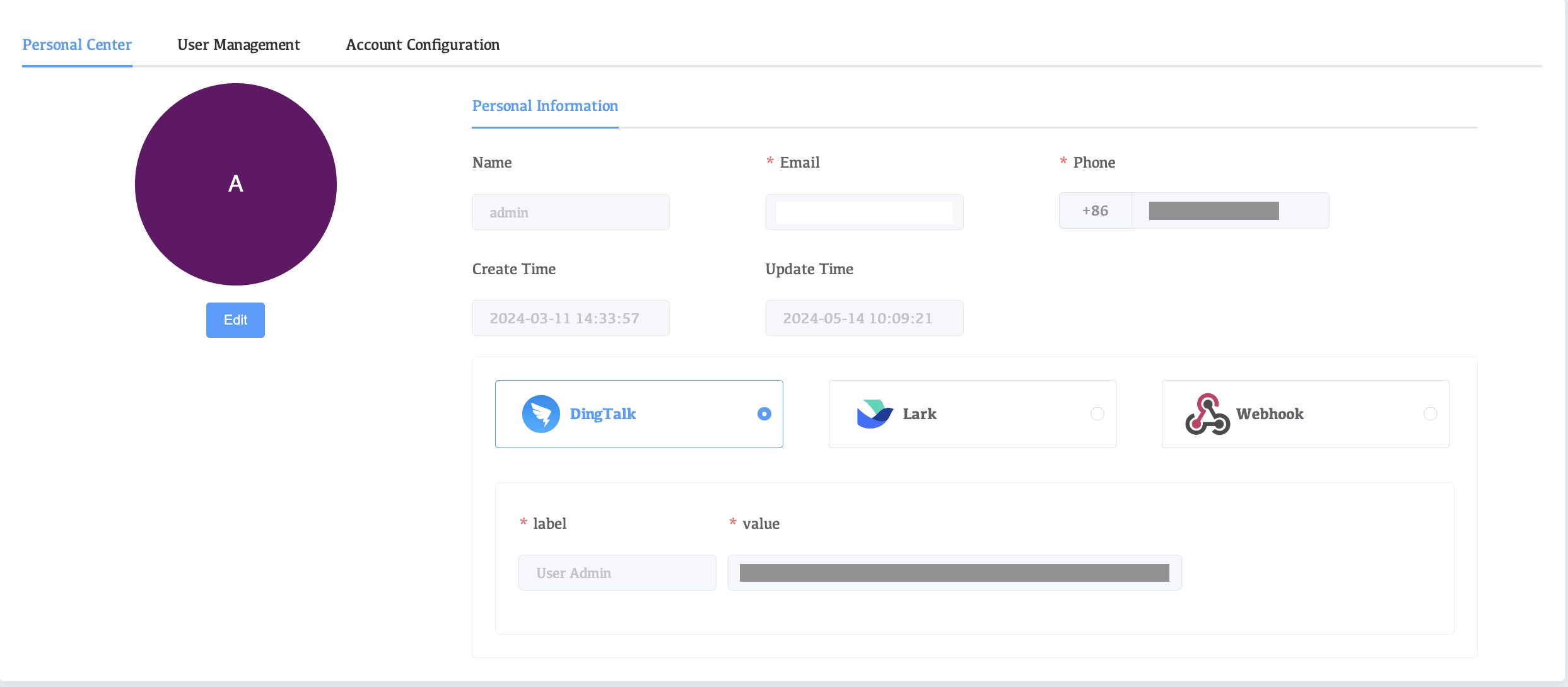The height and width of the screenshot is (687, 1568).
Task: Go to Personal Center tab
Action: coord(77,45)
